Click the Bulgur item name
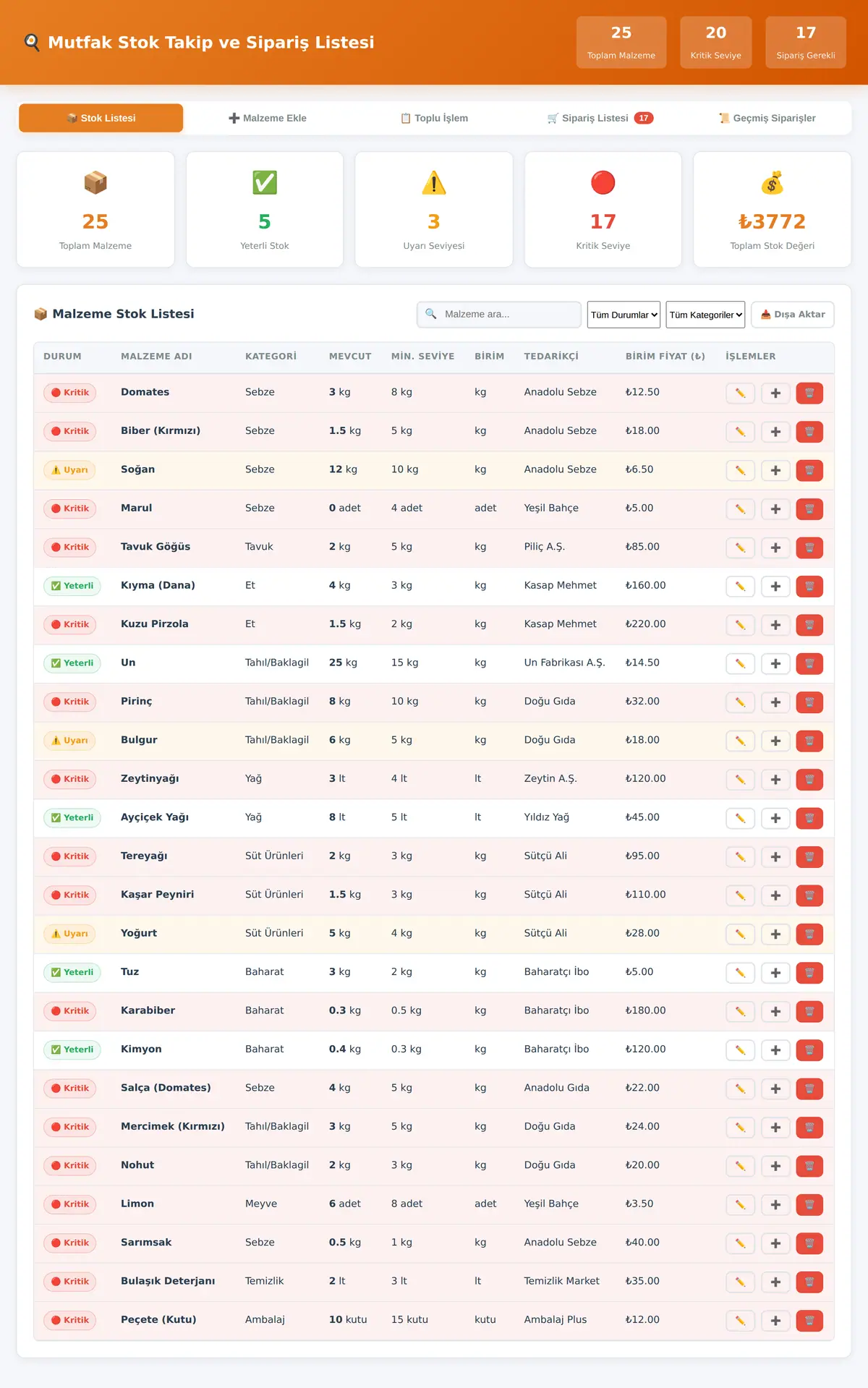Viewport: 868px width, 1388px height. (x=139, y=740)
